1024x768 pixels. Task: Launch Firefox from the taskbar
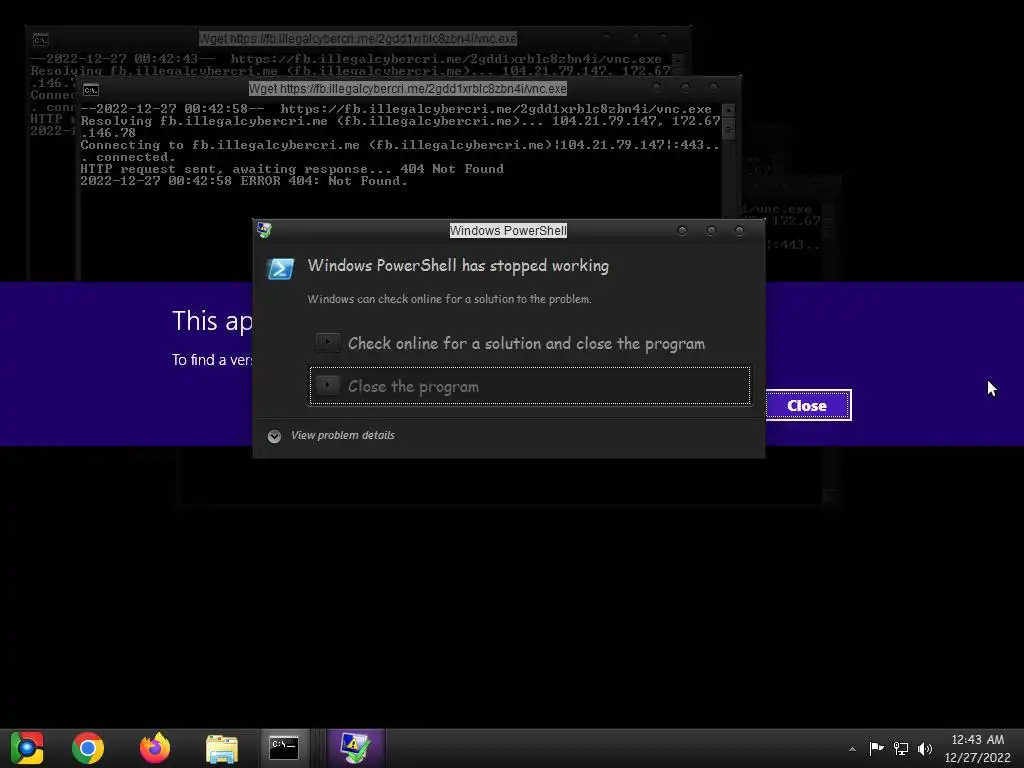[x=155, y=748]
